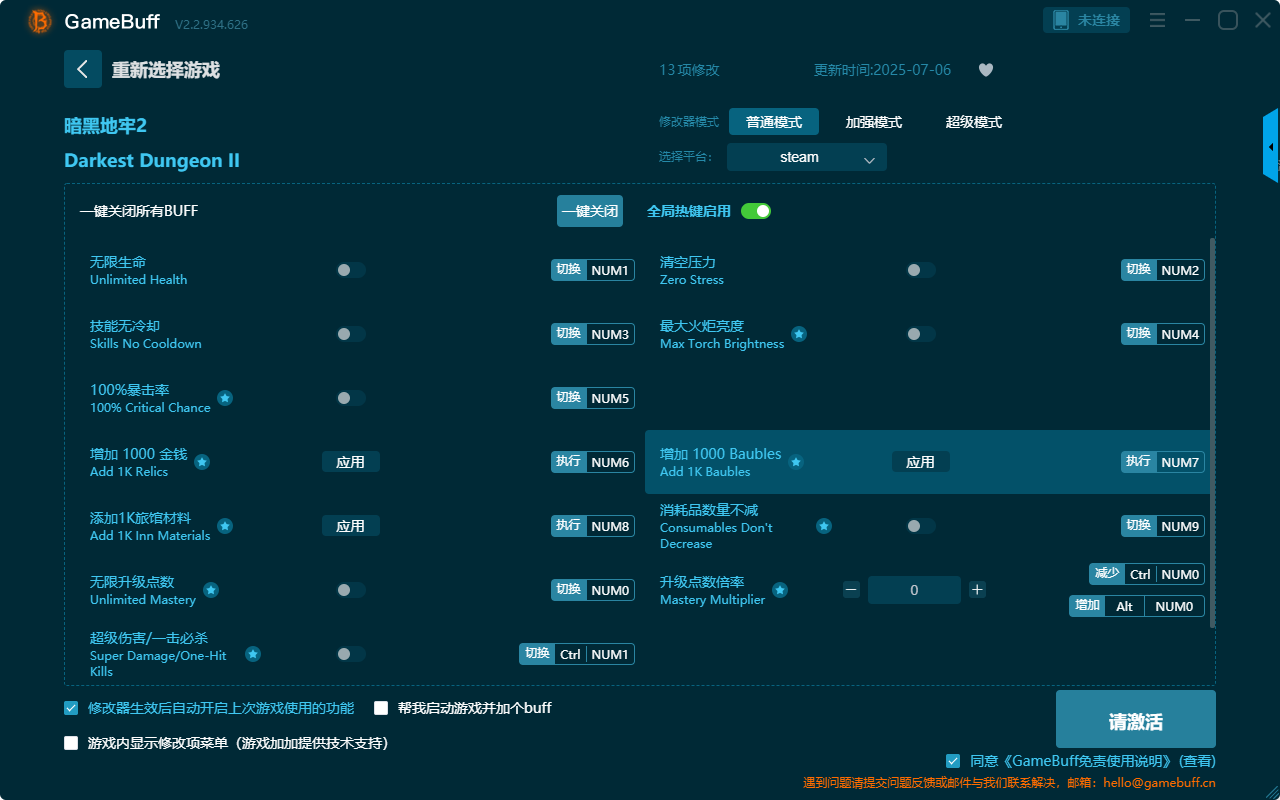
Task: Click star icon beside Mastery Multiplier
Action: point(780,590)
